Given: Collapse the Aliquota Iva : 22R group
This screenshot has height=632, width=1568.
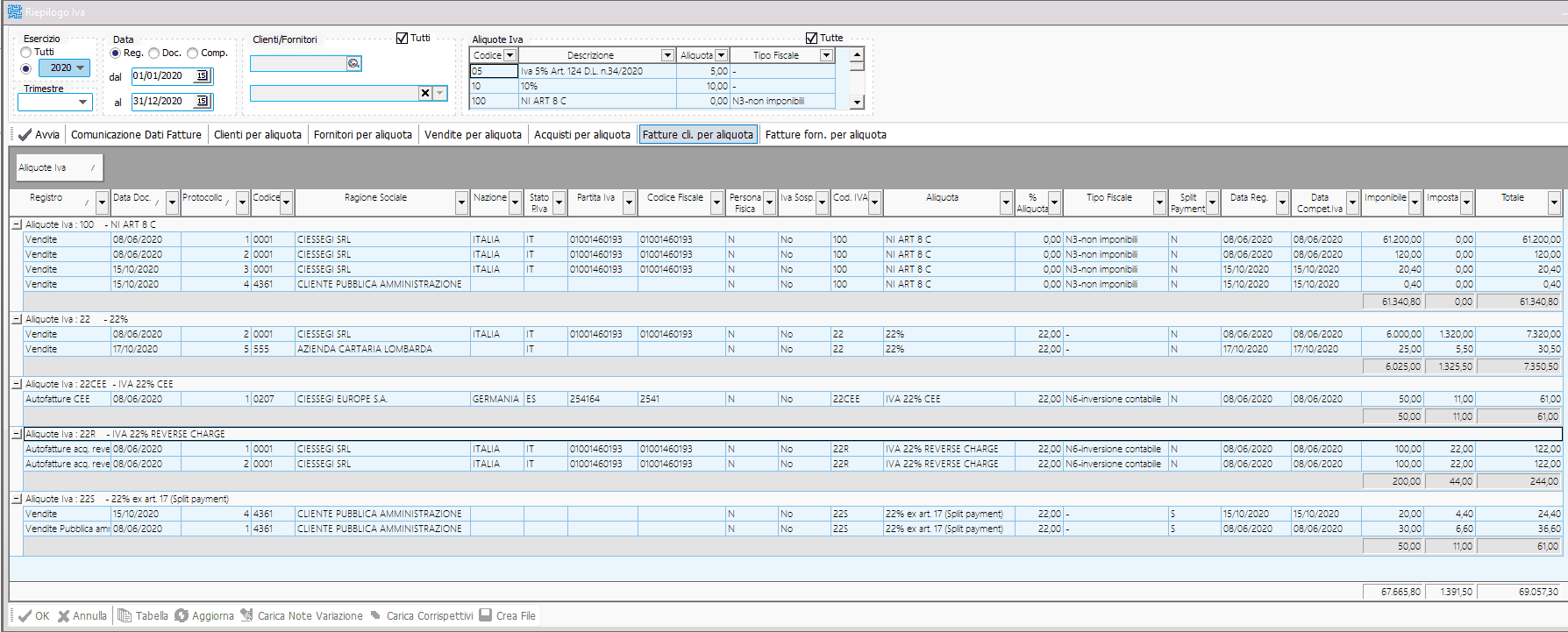Looking at the screenshot, I should [17, 435].
